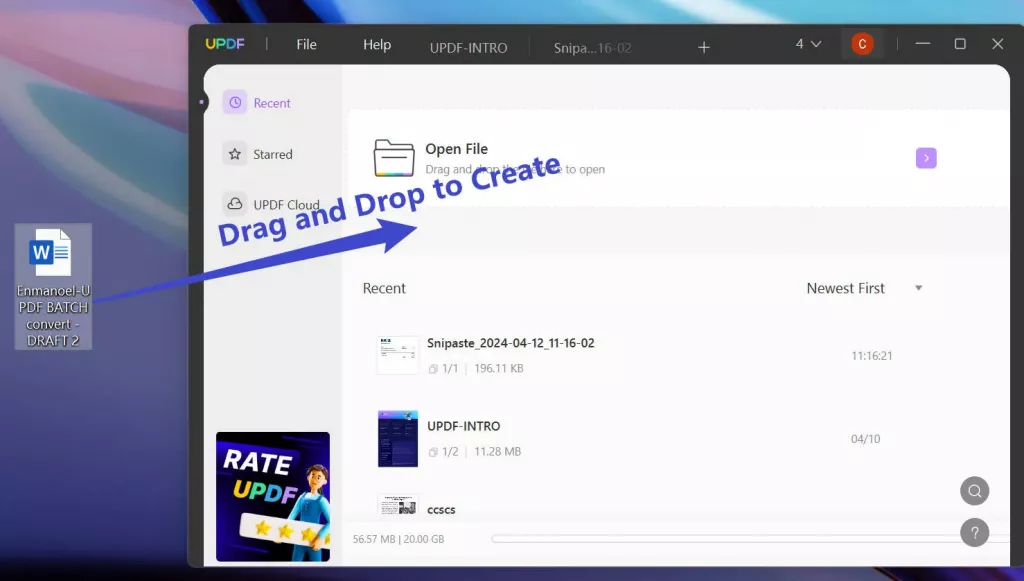
Task: Click the sort dropdown triangle arrow
Action: tap(918, 288)
